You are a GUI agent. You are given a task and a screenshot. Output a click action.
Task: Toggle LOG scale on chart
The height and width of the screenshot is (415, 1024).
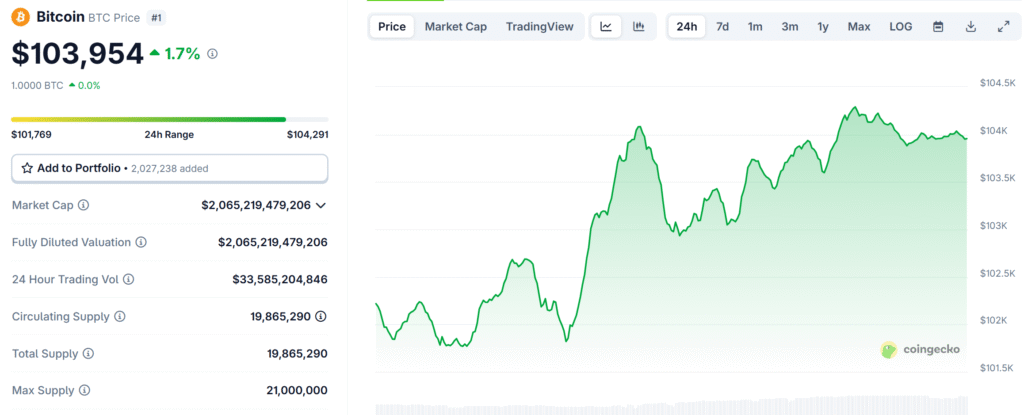pyautogui.click(x=901, y=27)
